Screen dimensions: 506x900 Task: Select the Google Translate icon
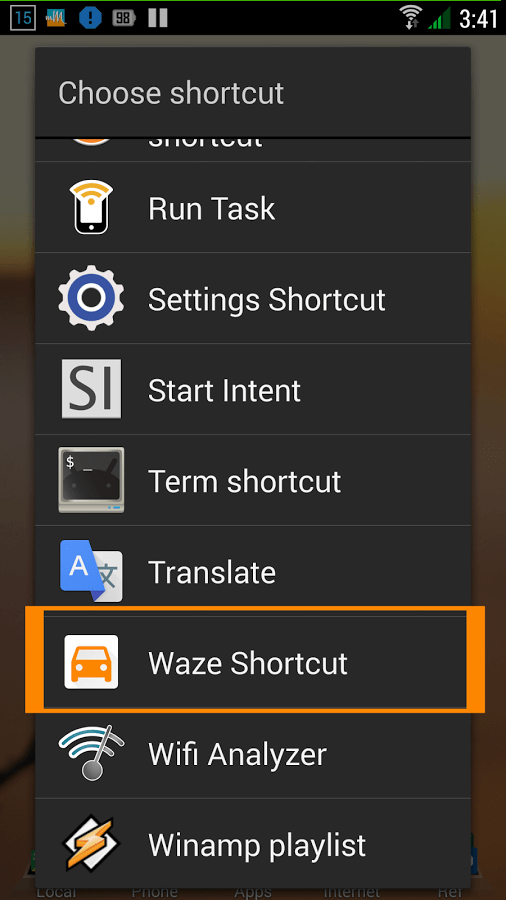pyautogui.click(x=91, y=571)
